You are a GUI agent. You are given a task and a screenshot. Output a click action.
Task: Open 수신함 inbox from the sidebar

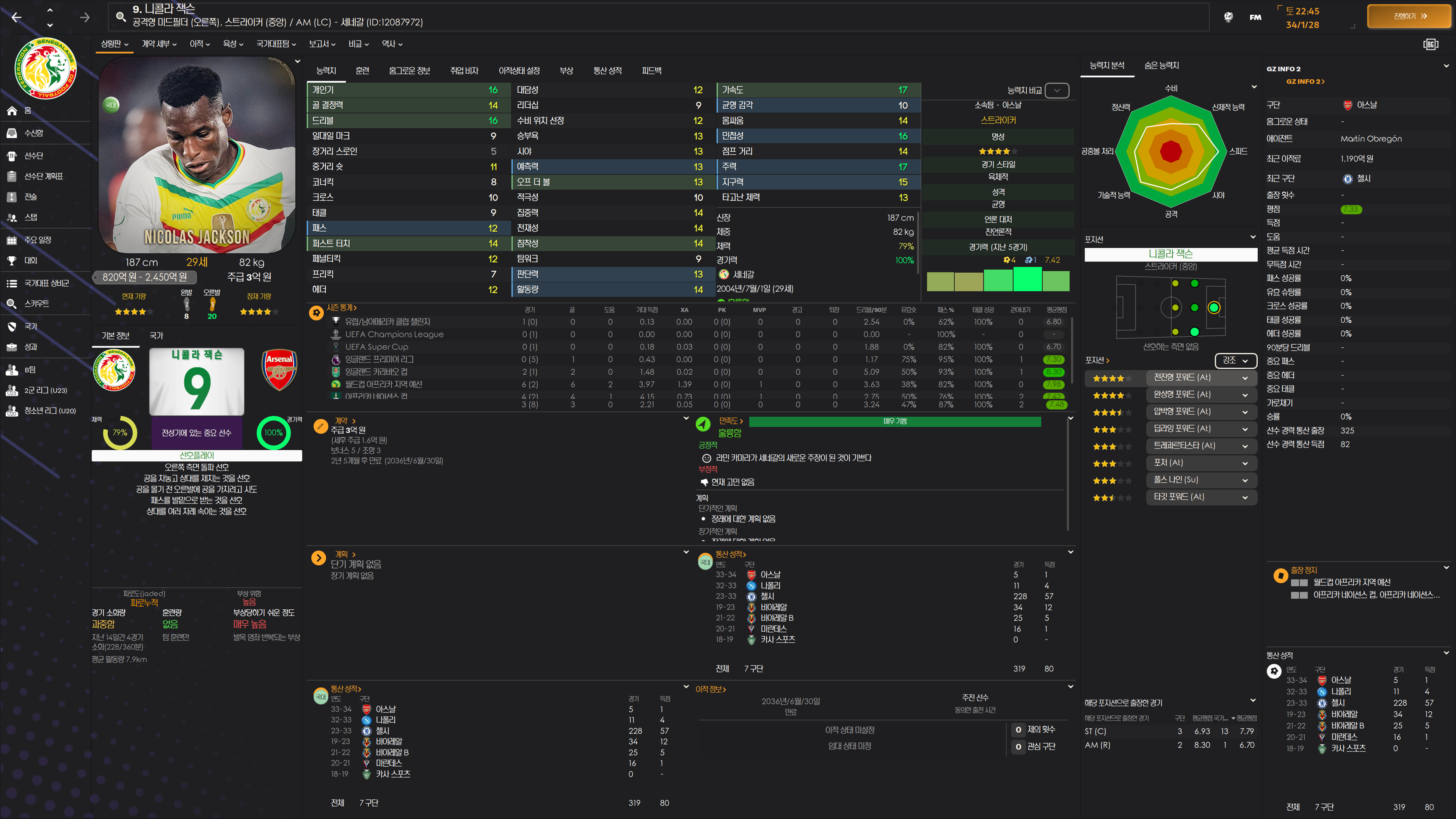pos(33,133)
